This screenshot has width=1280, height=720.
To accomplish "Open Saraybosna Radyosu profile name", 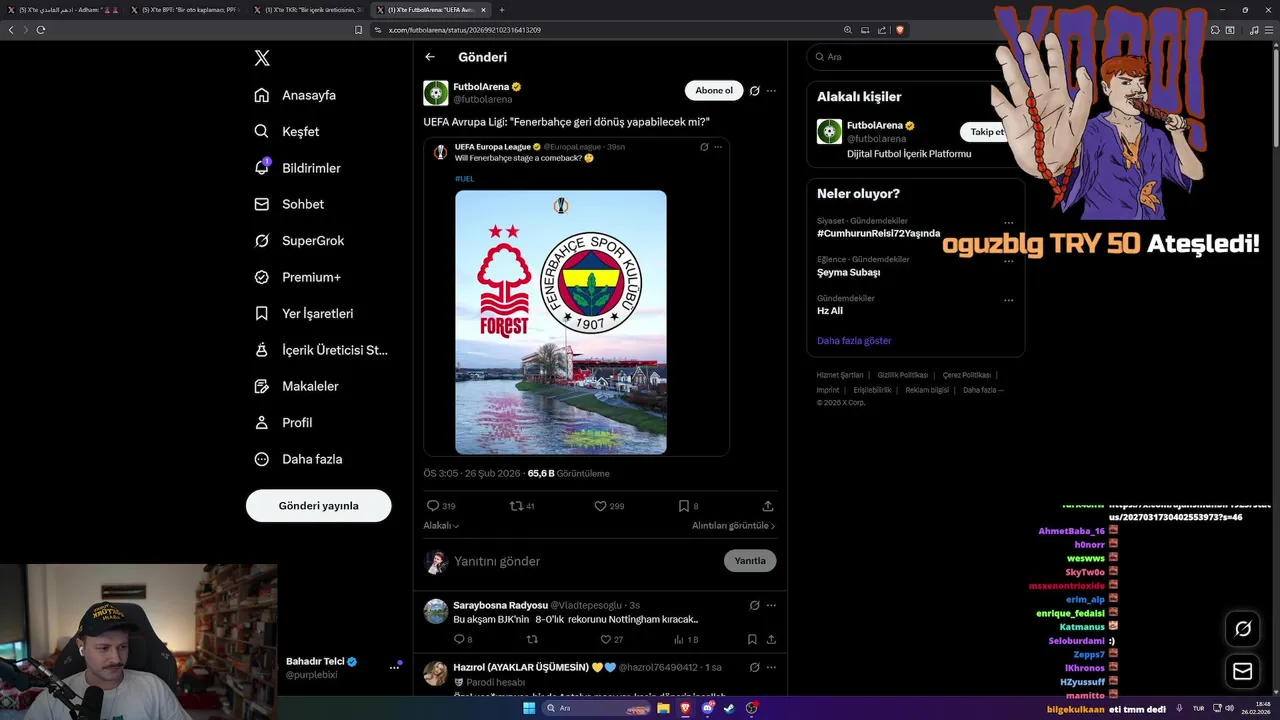I will click(500, 605).
